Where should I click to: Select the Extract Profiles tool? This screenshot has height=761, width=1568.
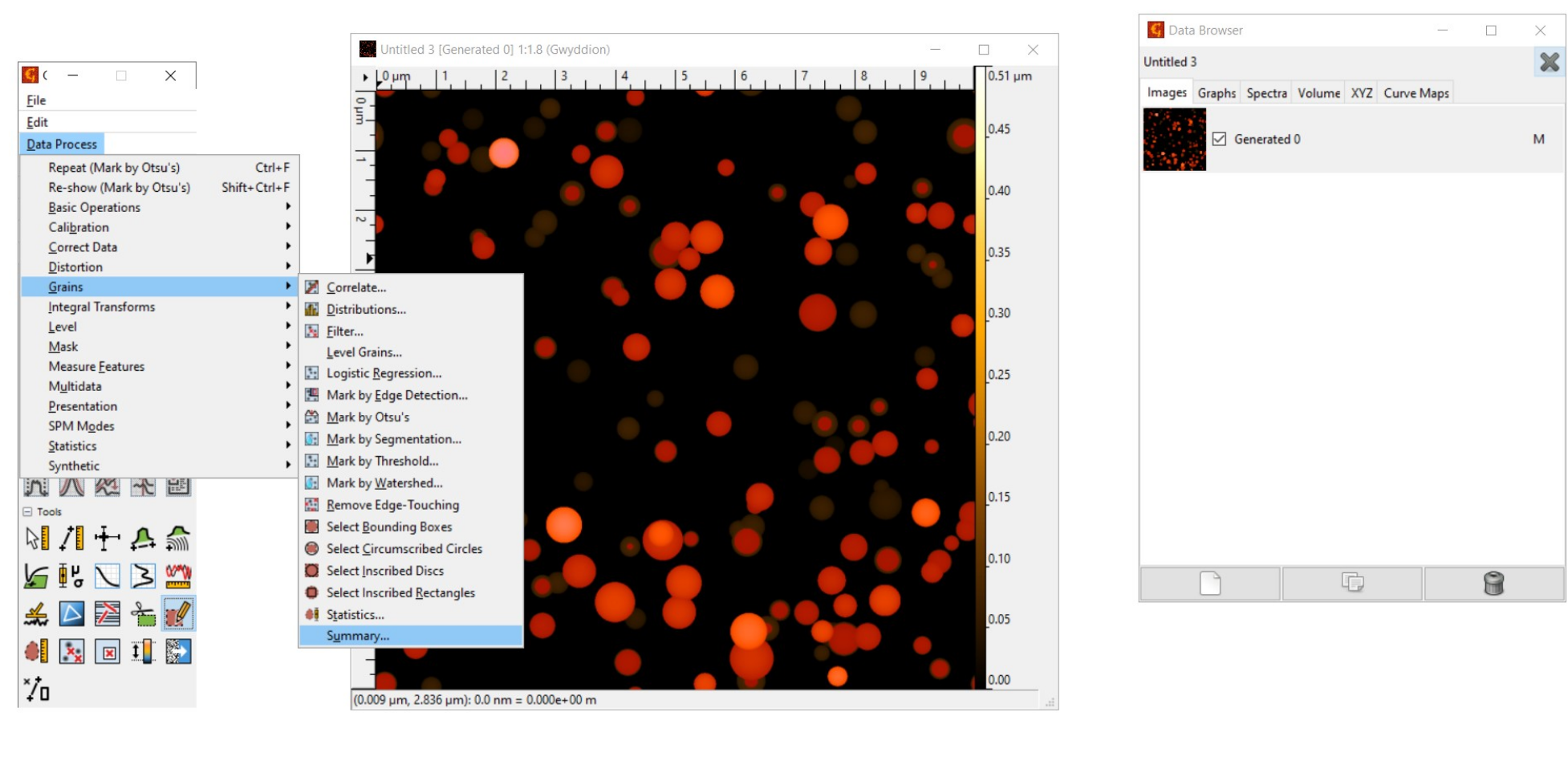143,538
